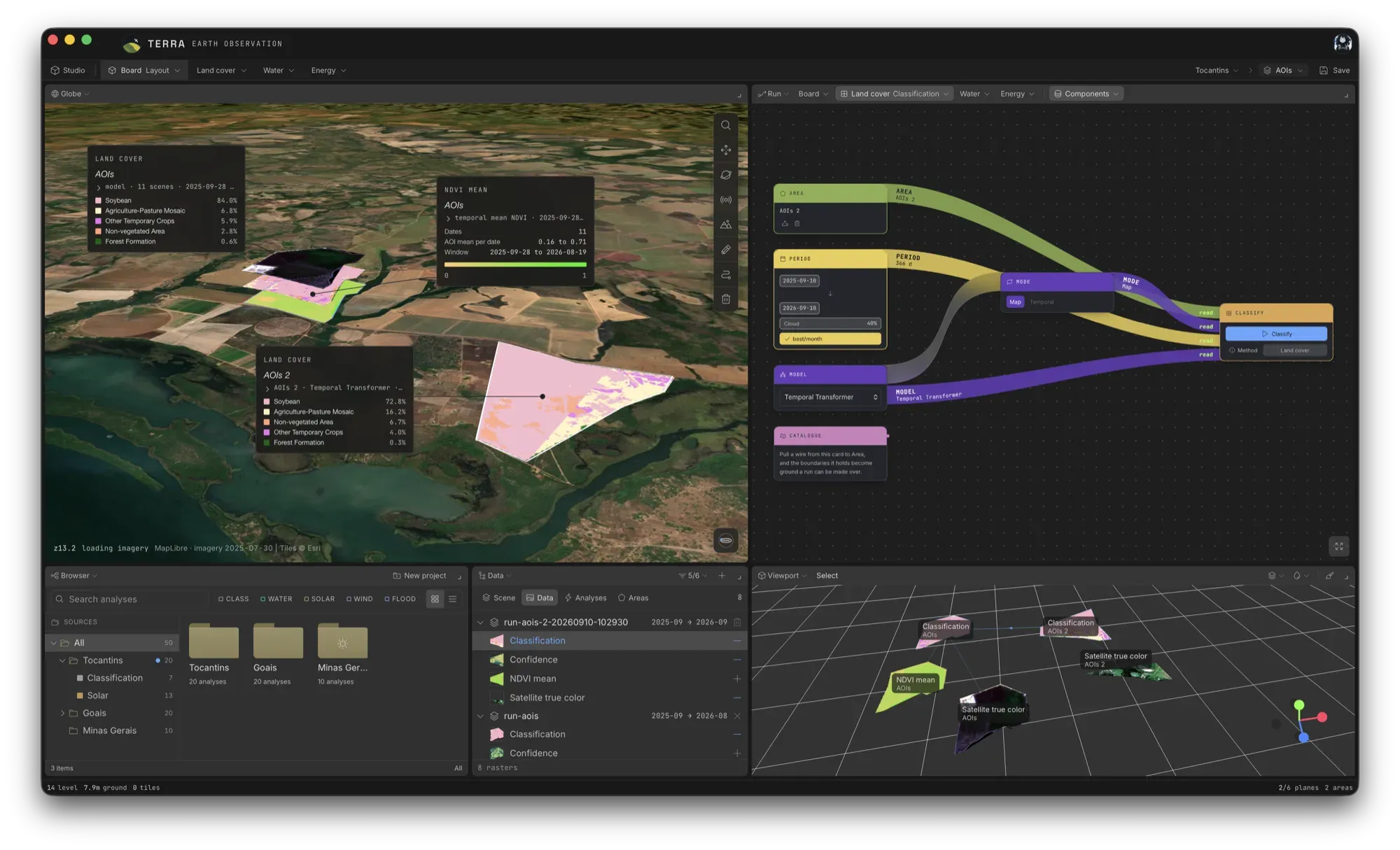Expand the Goais folder in sources tree

62,713
